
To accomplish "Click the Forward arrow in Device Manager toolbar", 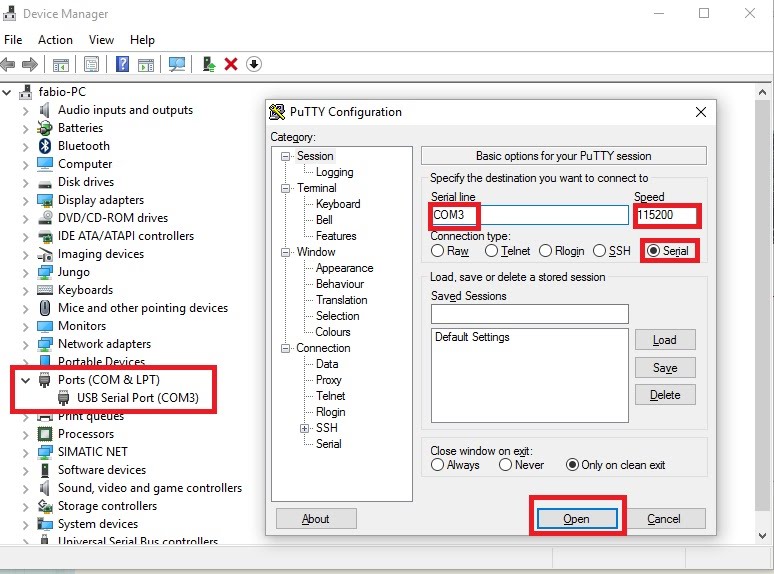I will (x=30, y=64).
